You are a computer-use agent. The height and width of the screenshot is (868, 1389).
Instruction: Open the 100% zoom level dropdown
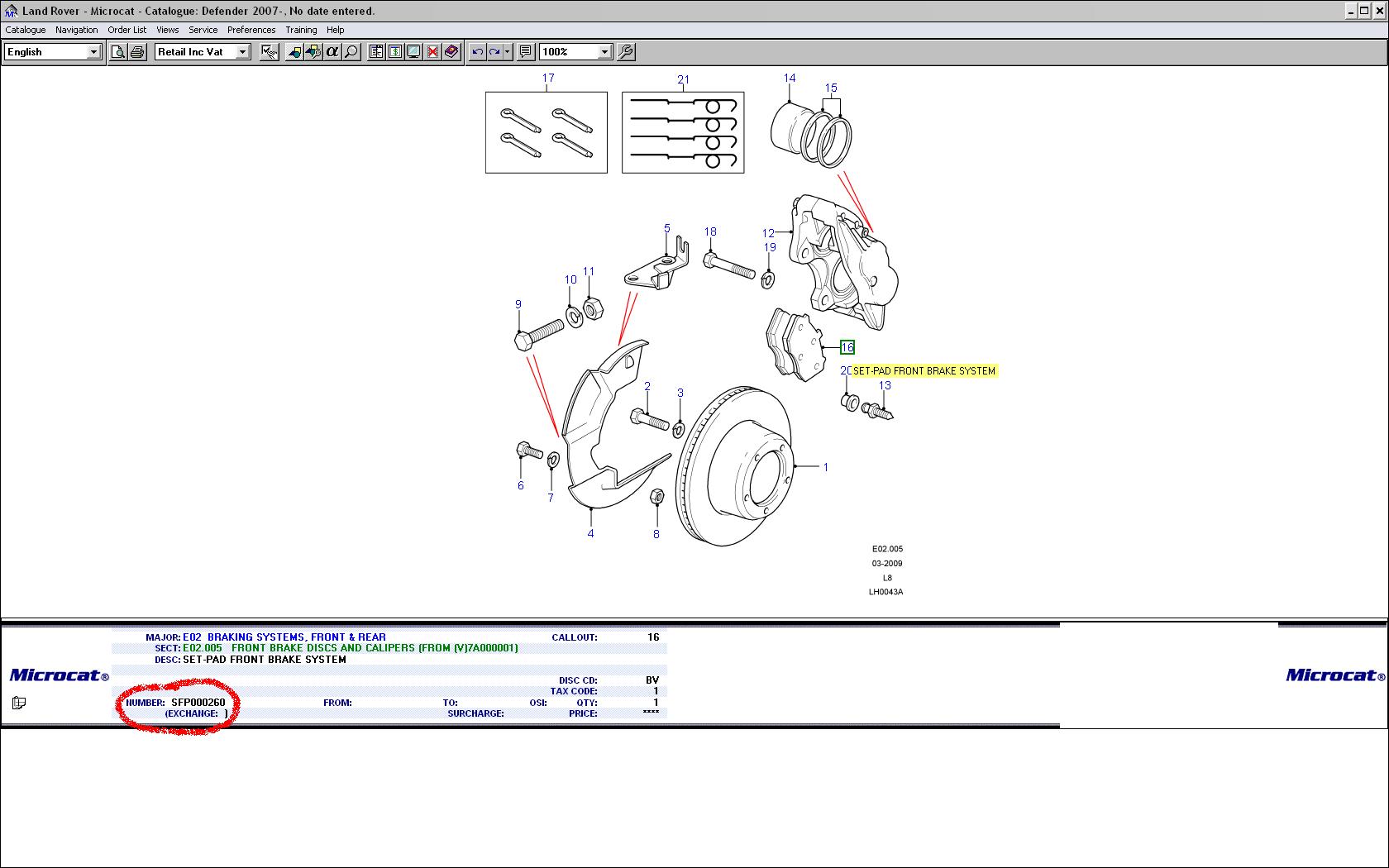coord(604,52)
